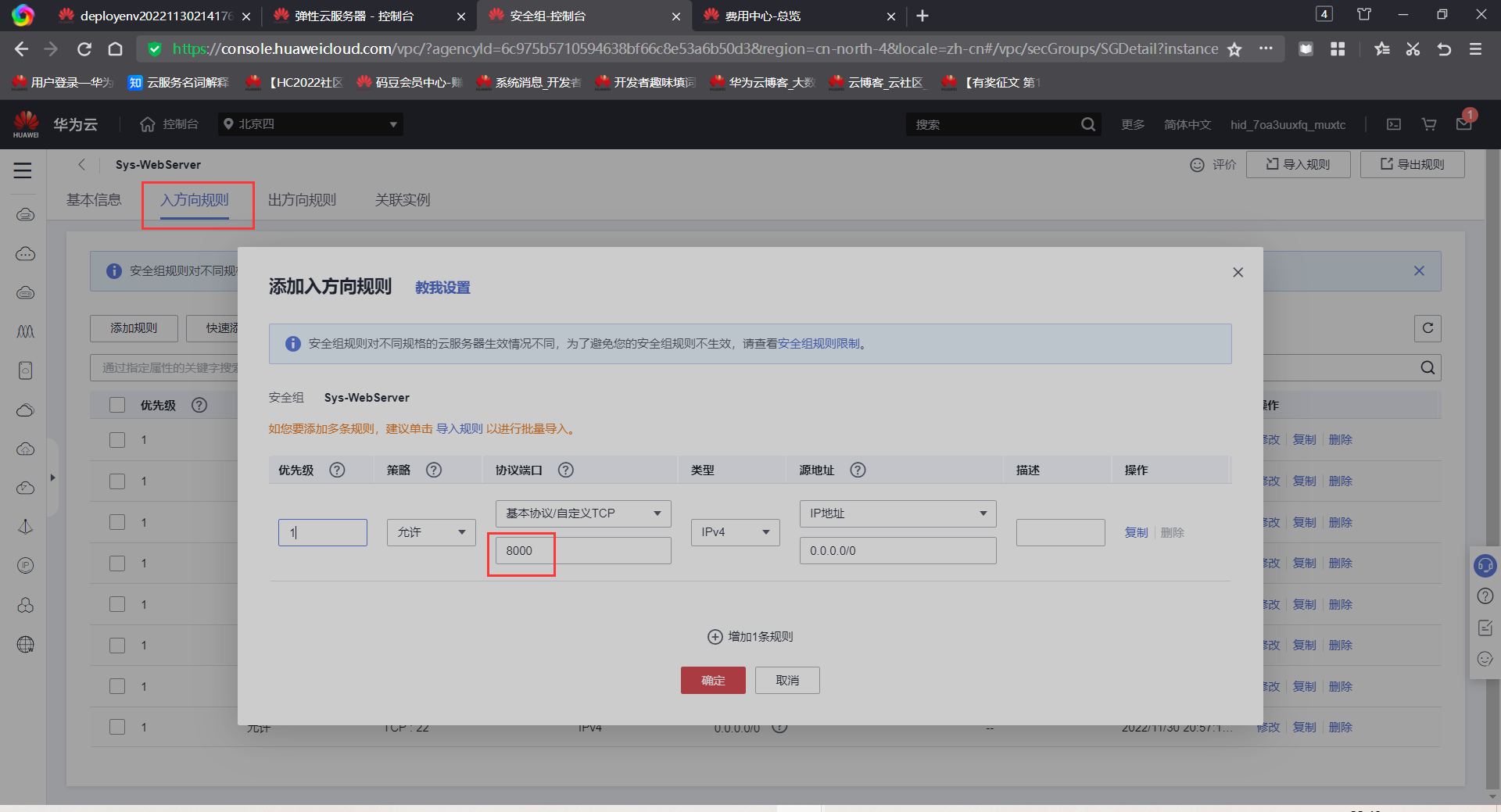
Task: Switch to the 入方向规则 tab
Action: (x=195, y=200)
